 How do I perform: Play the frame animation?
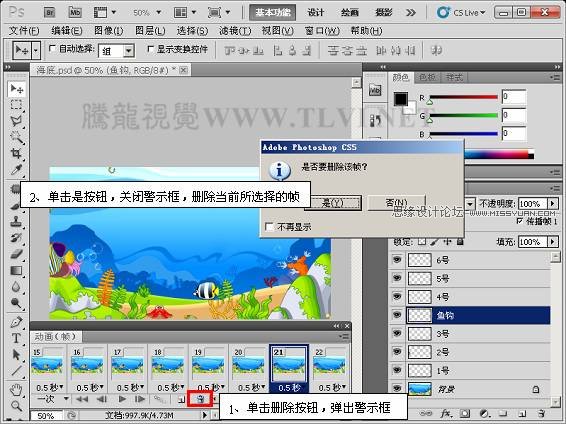[122, 399]
